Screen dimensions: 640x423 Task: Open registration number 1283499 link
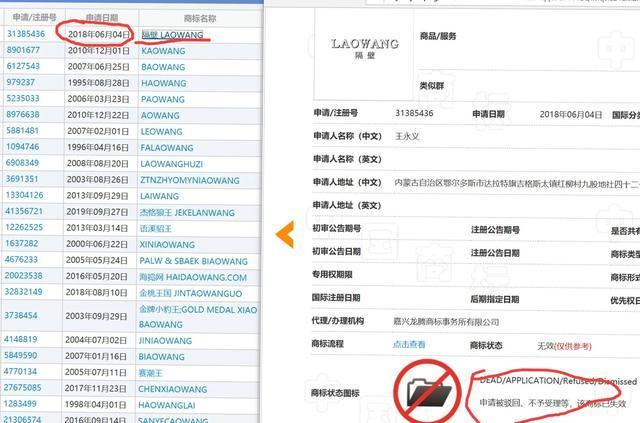coord(20,403)
